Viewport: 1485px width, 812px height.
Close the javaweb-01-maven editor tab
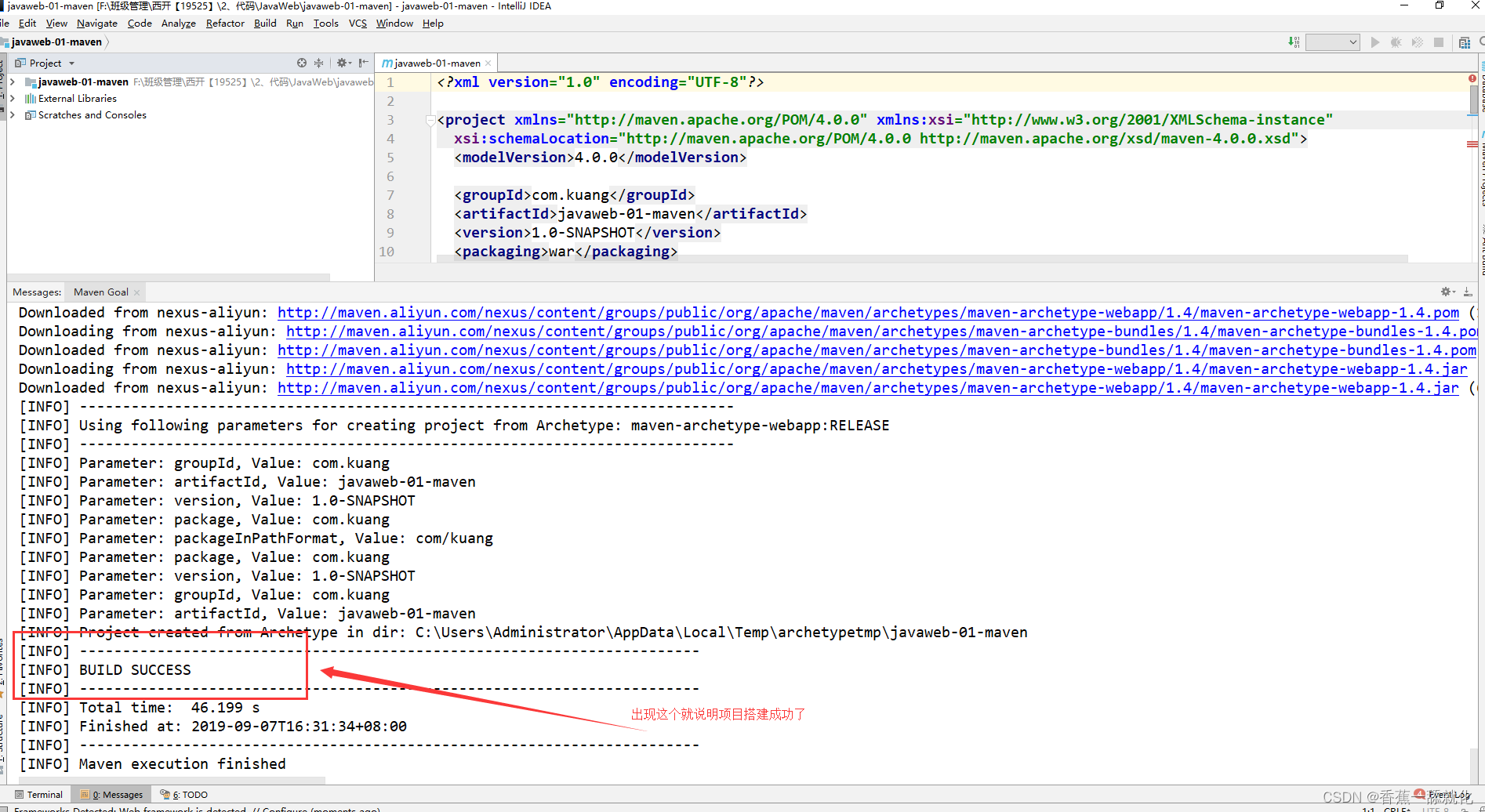click(x=488, y=63)
